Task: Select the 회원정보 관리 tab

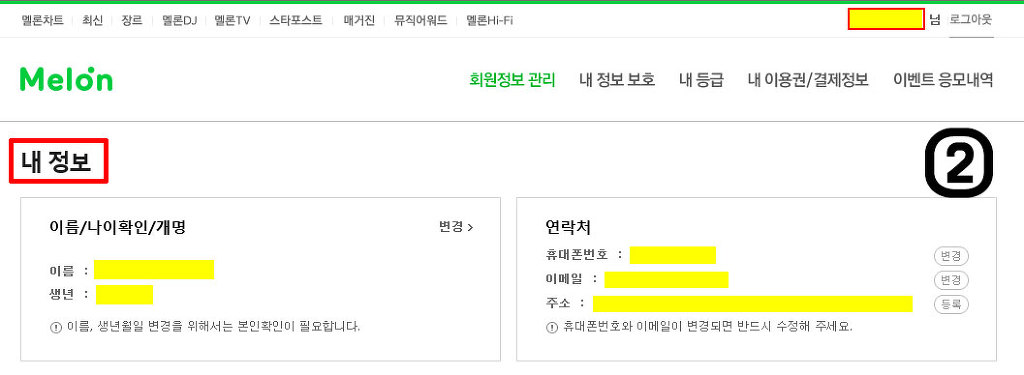Action: click(512, 80)
